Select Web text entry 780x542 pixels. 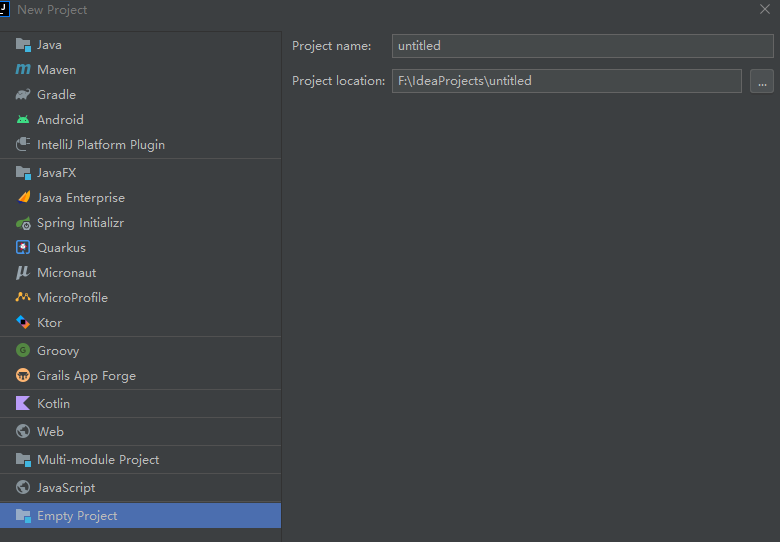(x=50, y=432)
